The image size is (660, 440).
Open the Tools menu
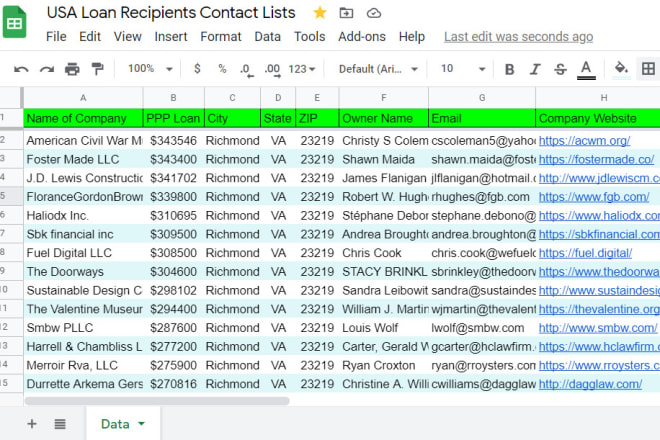[309, 37]
